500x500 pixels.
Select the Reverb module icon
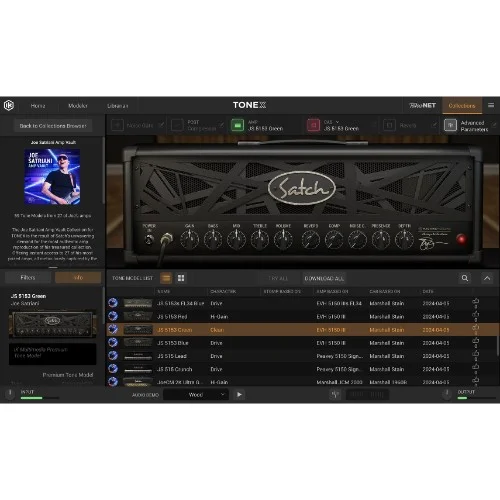[x=389, y=125]
